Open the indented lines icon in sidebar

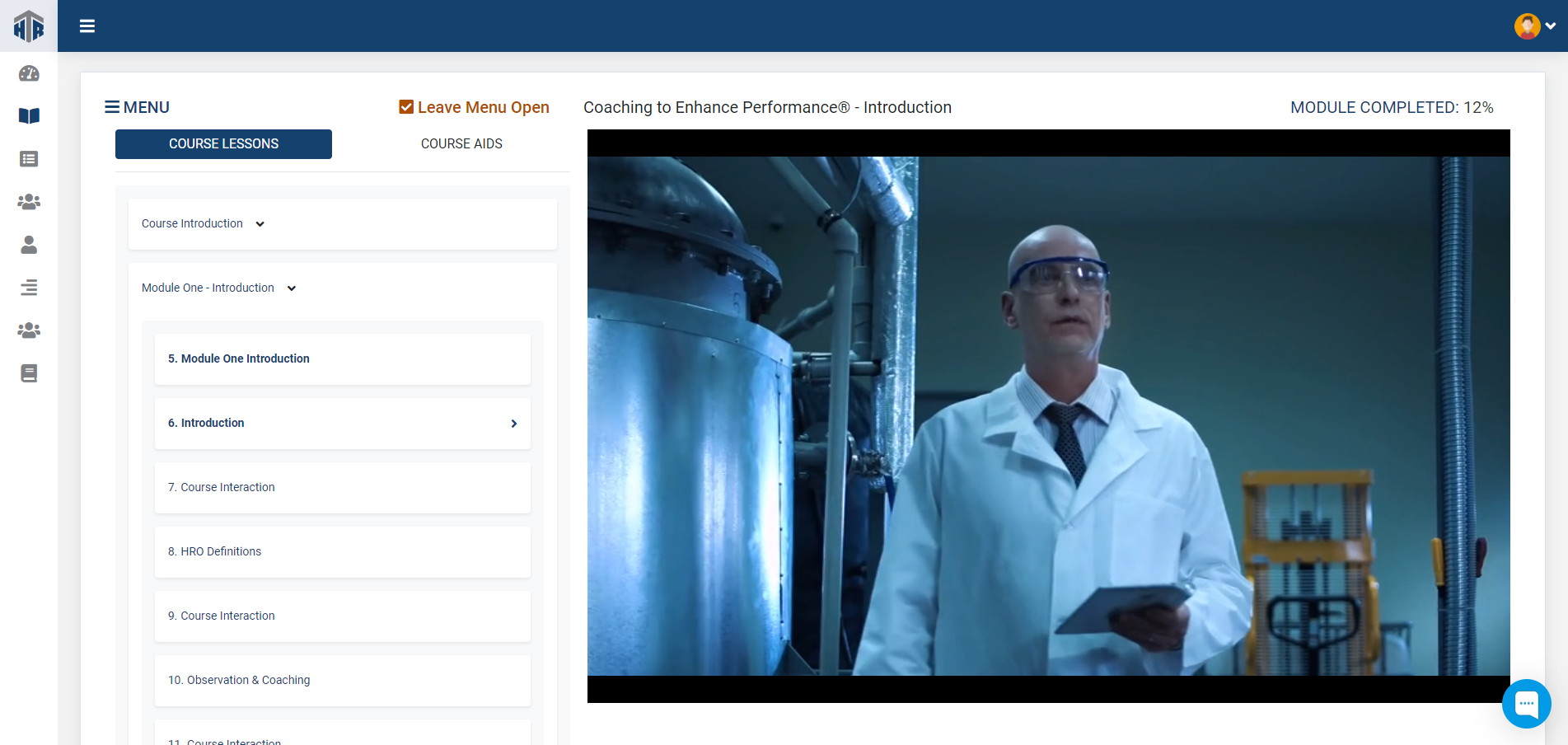point(29,288)
